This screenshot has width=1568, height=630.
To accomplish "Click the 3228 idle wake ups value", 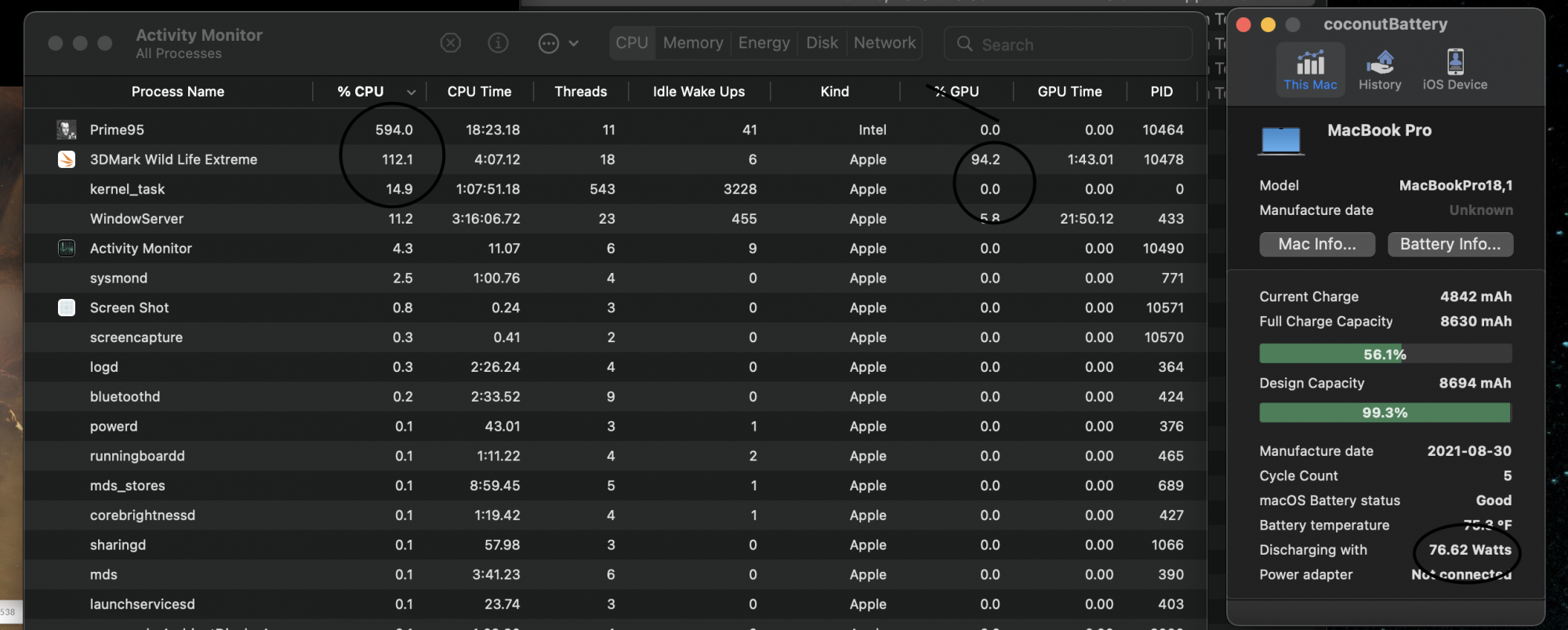I will click(740, 189).
